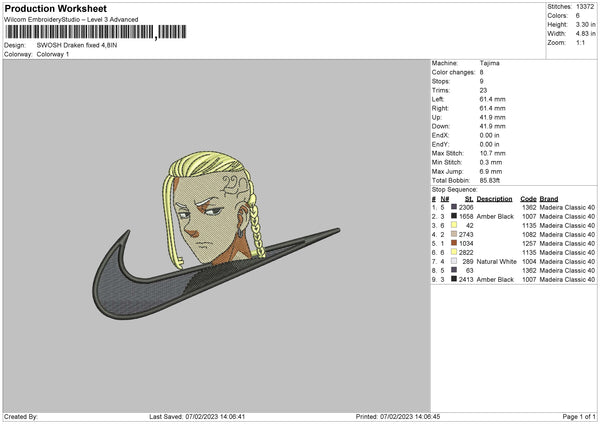Select the black swatch in stop row 9
This screenshot has height=424, width=600.
tap(454, 279)
